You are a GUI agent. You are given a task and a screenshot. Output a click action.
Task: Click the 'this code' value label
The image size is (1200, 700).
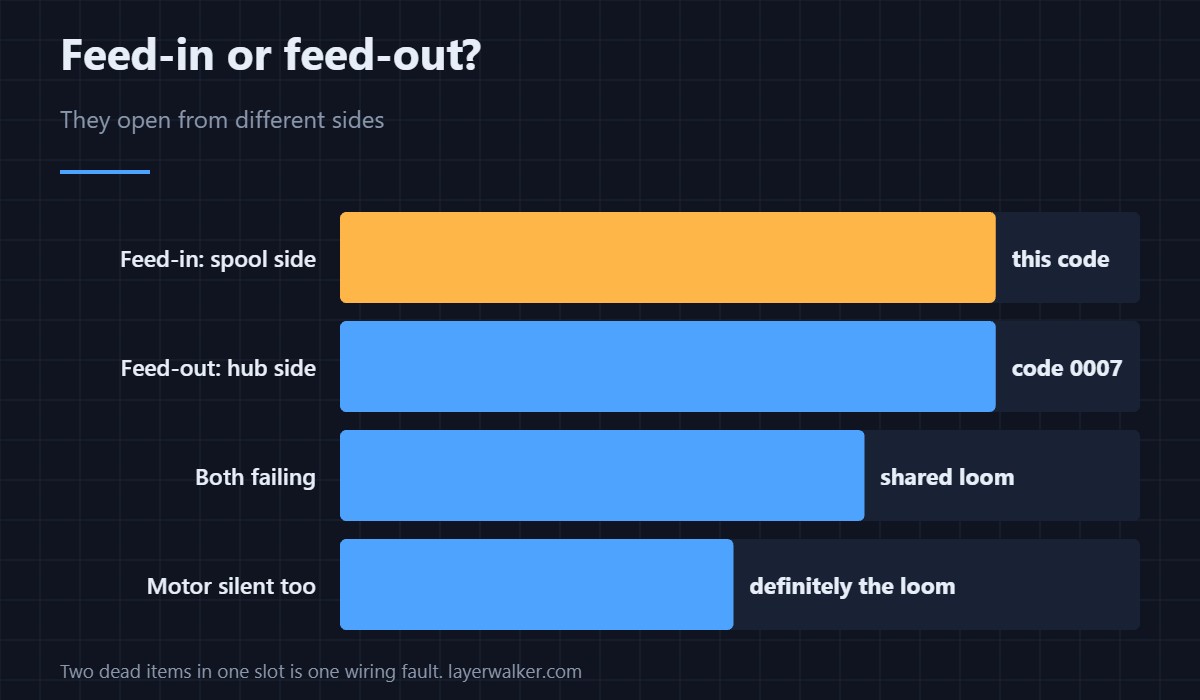pos(1060,259)
